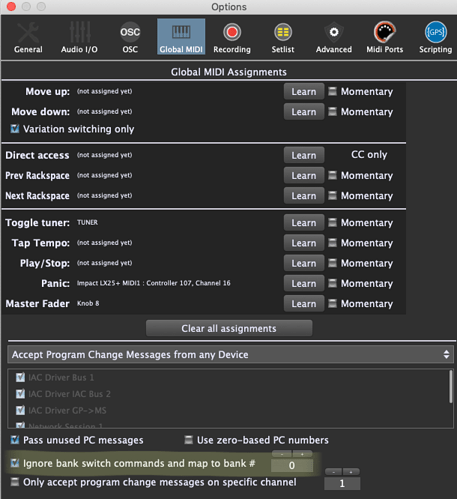Learn assignment for Next Rackspace
The height and width of the screenshot is (499, 457).
click(x=304, y=196)
